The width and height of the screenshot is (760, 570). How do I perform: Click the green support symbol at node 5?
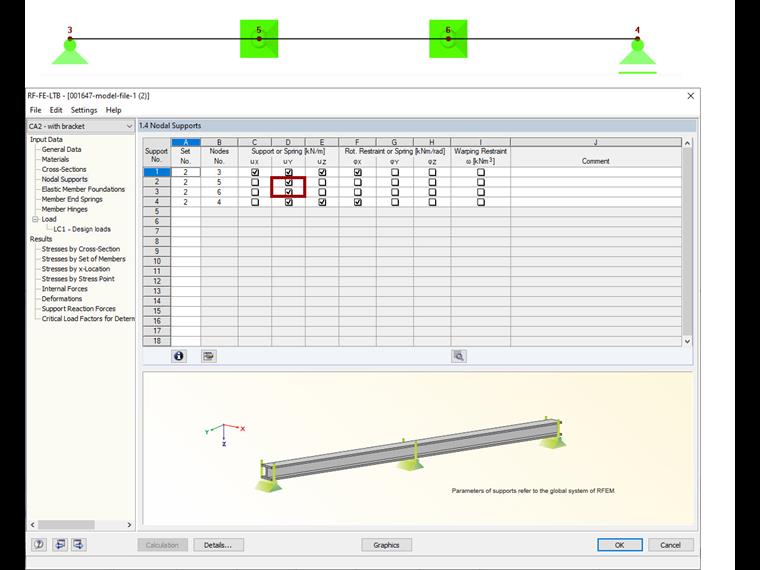point(259,39)
